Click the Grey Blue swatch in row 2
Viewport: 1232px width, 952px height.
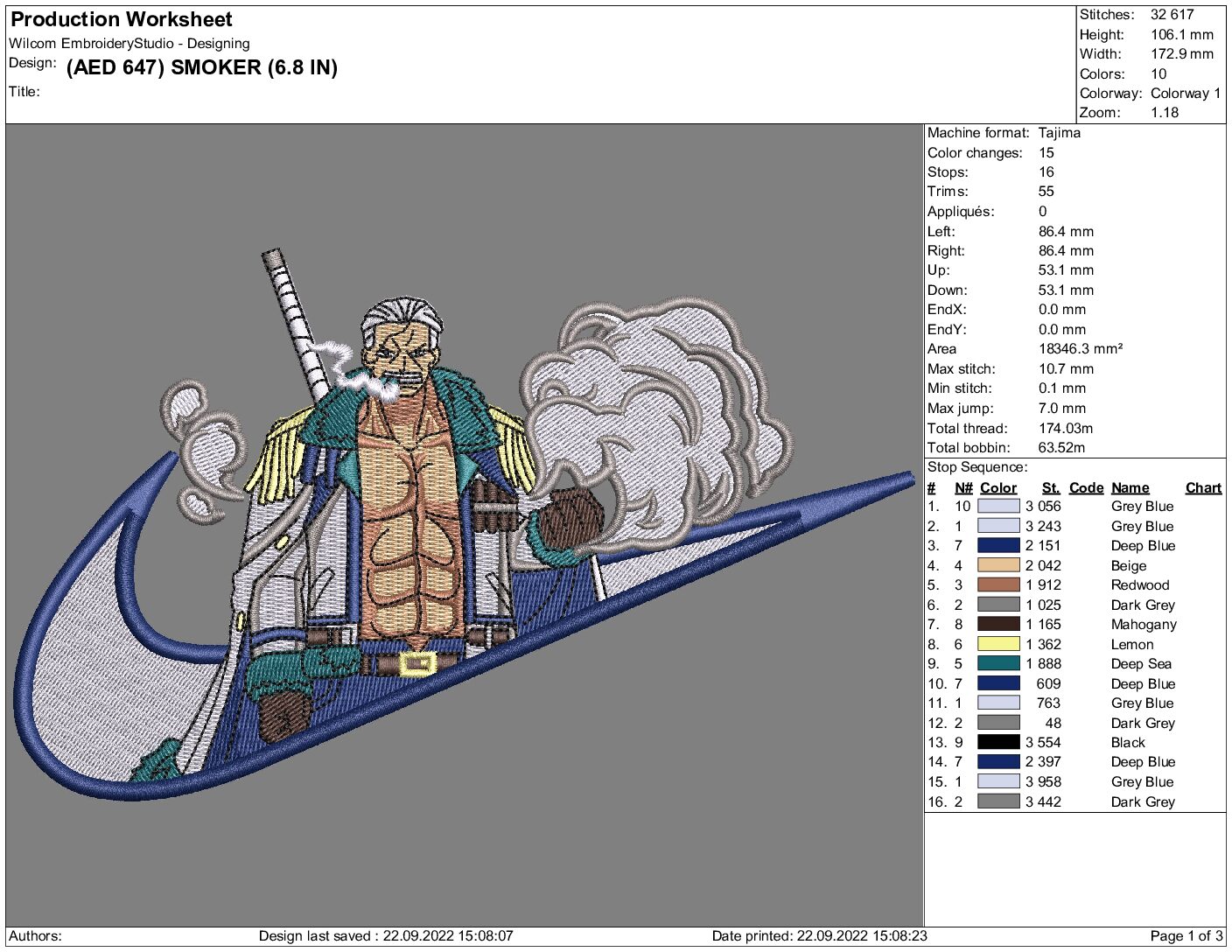tap(998, 526)
